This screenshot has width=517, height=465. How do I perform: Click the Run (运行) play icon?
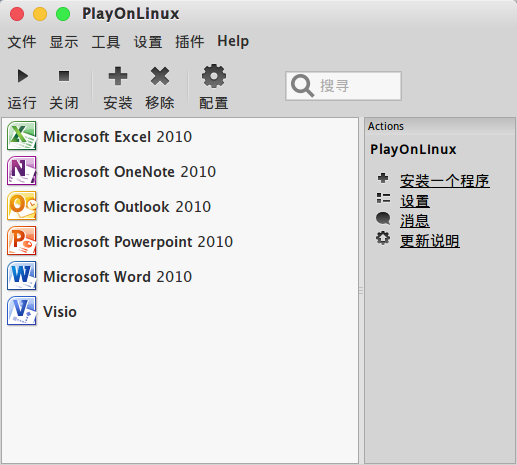pos(23,76)
